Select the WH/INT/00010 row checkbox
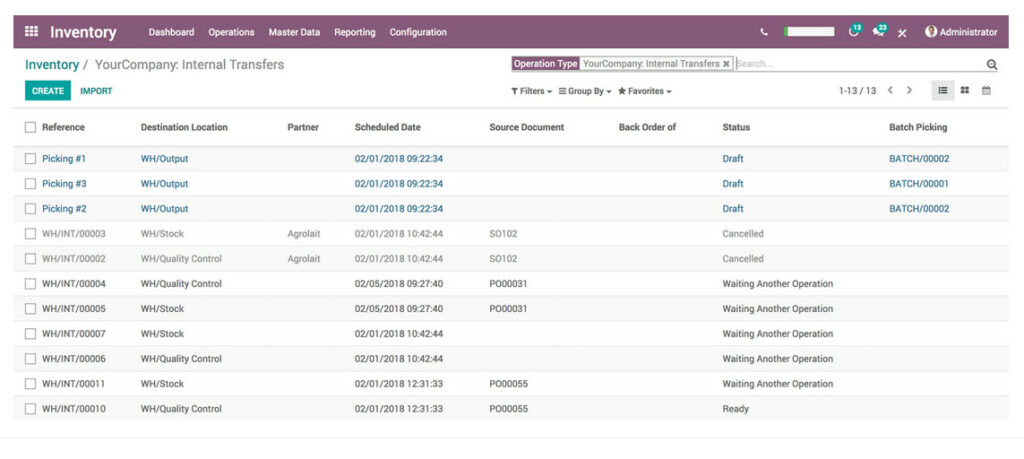The width and height of the screenshot is (1024, 459). pos(30,409)
